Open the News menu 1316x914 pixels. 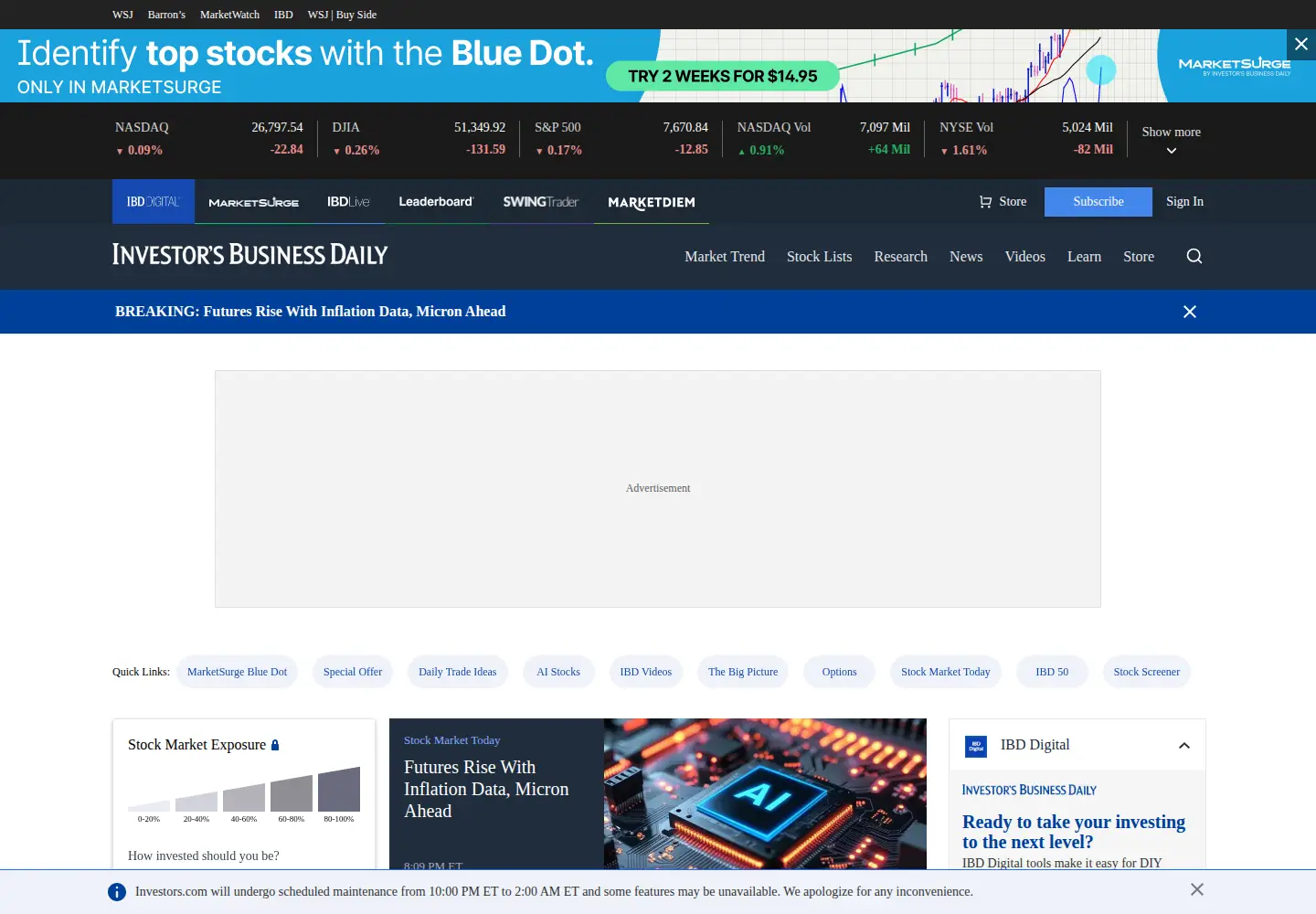click(x=966, y=257)
